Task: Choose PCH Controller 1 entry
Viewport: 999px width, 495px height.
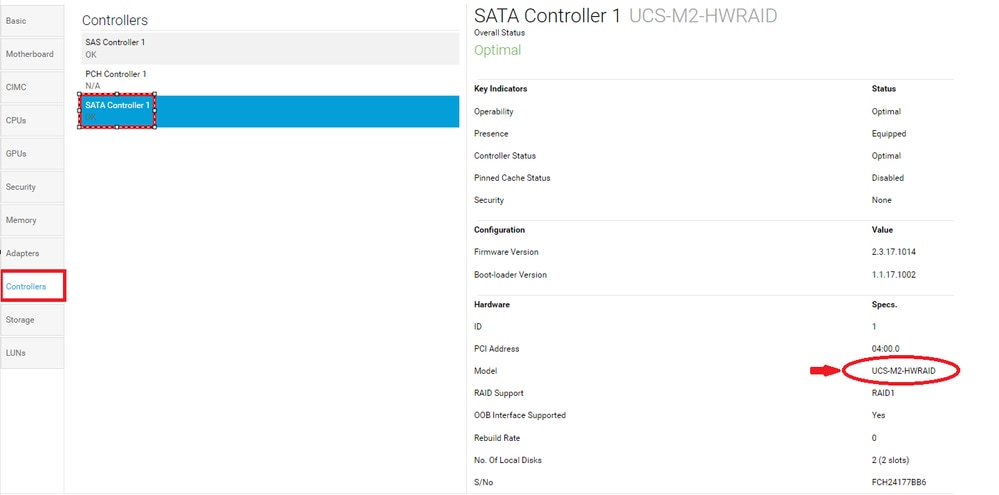Action: coord(270,80)
